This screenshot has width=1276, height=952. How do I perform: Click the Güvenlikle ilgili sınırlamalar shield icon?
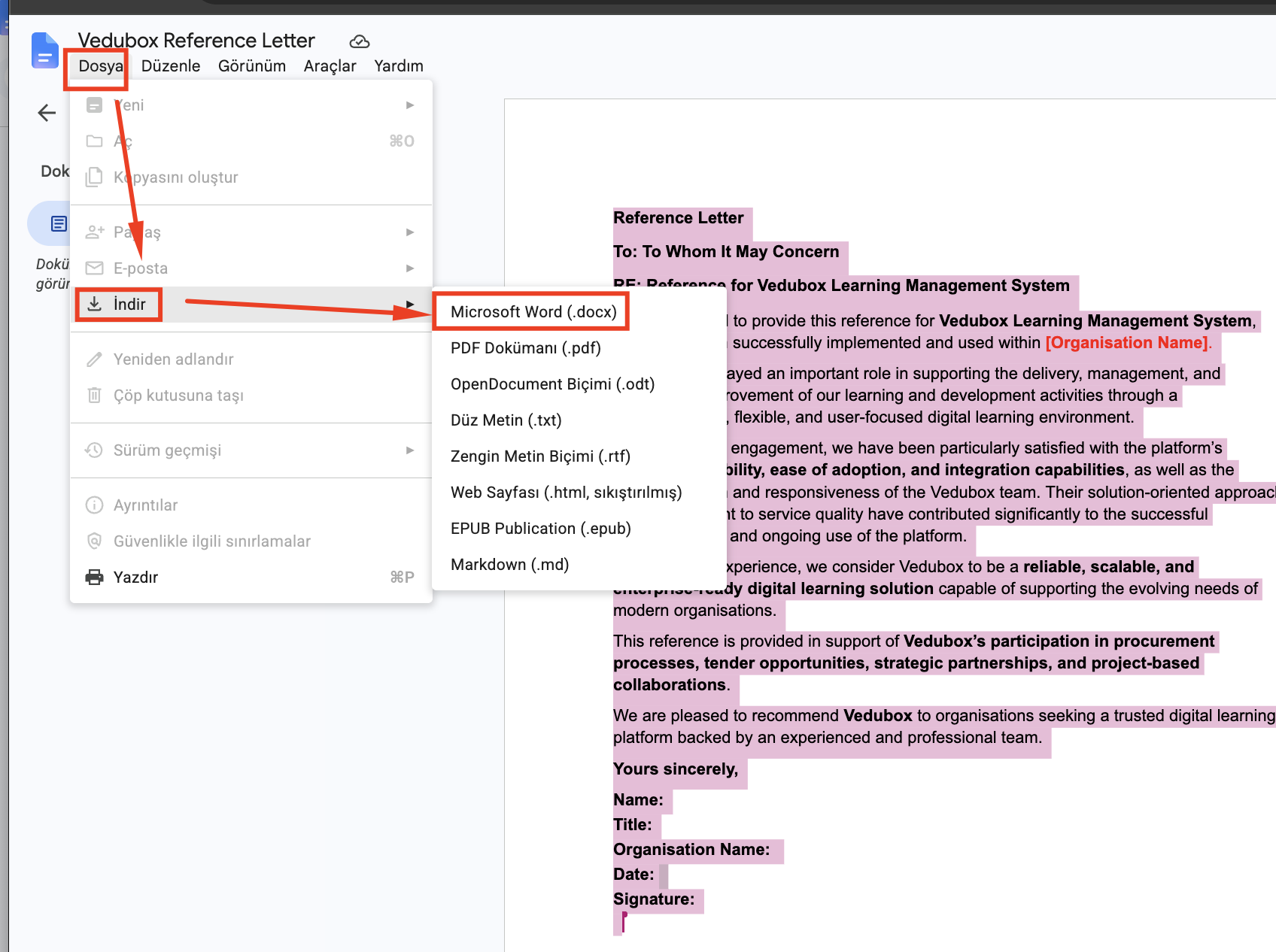[x=94, y=541]
